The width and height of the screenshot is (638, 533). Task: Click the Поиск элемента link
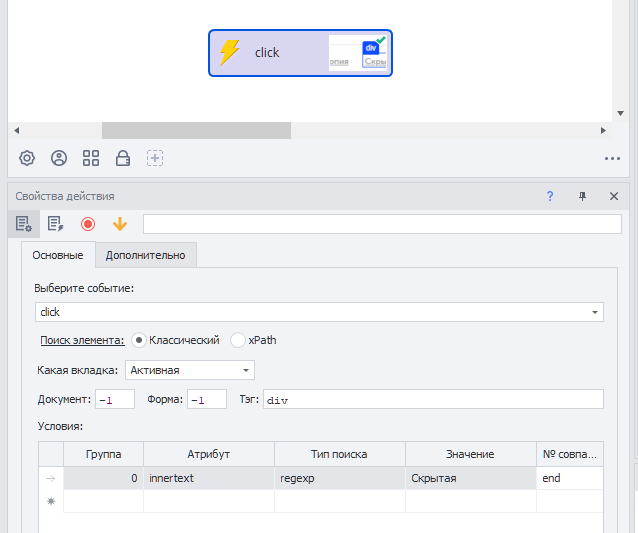pos(82,340)
